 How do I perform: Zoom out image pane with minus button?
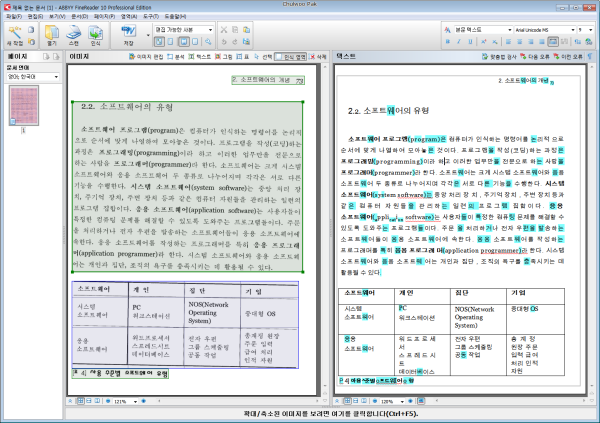[x=108, y=401]
